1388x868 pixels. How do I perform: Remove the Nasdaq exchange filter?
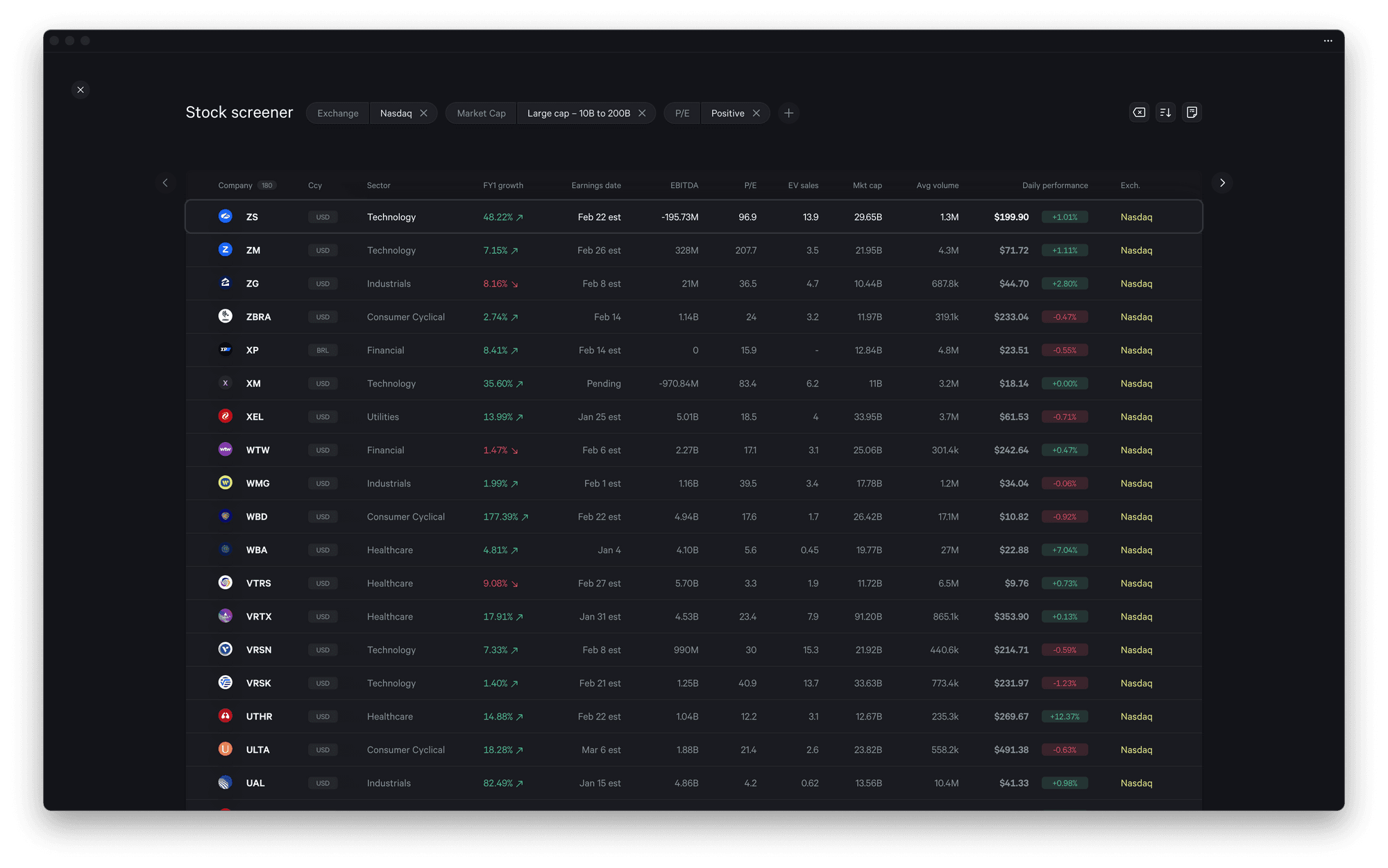coord(423,113)
